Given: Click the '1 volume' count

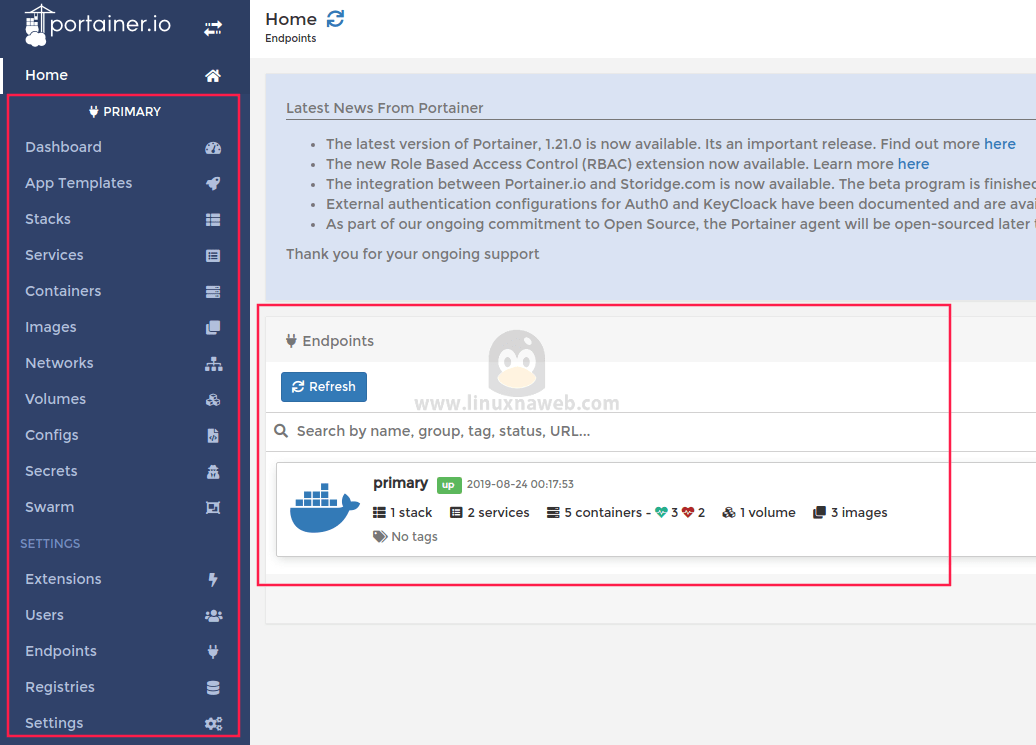Looking at the screenshot, I should pos(759,513).
